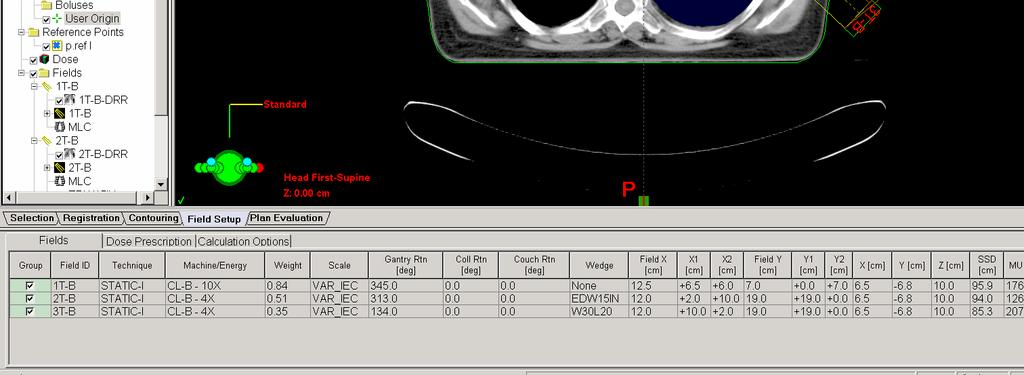The image size is (1024, 375).
Task: Collapse the Fields folder in the tree
Action: 22,73
